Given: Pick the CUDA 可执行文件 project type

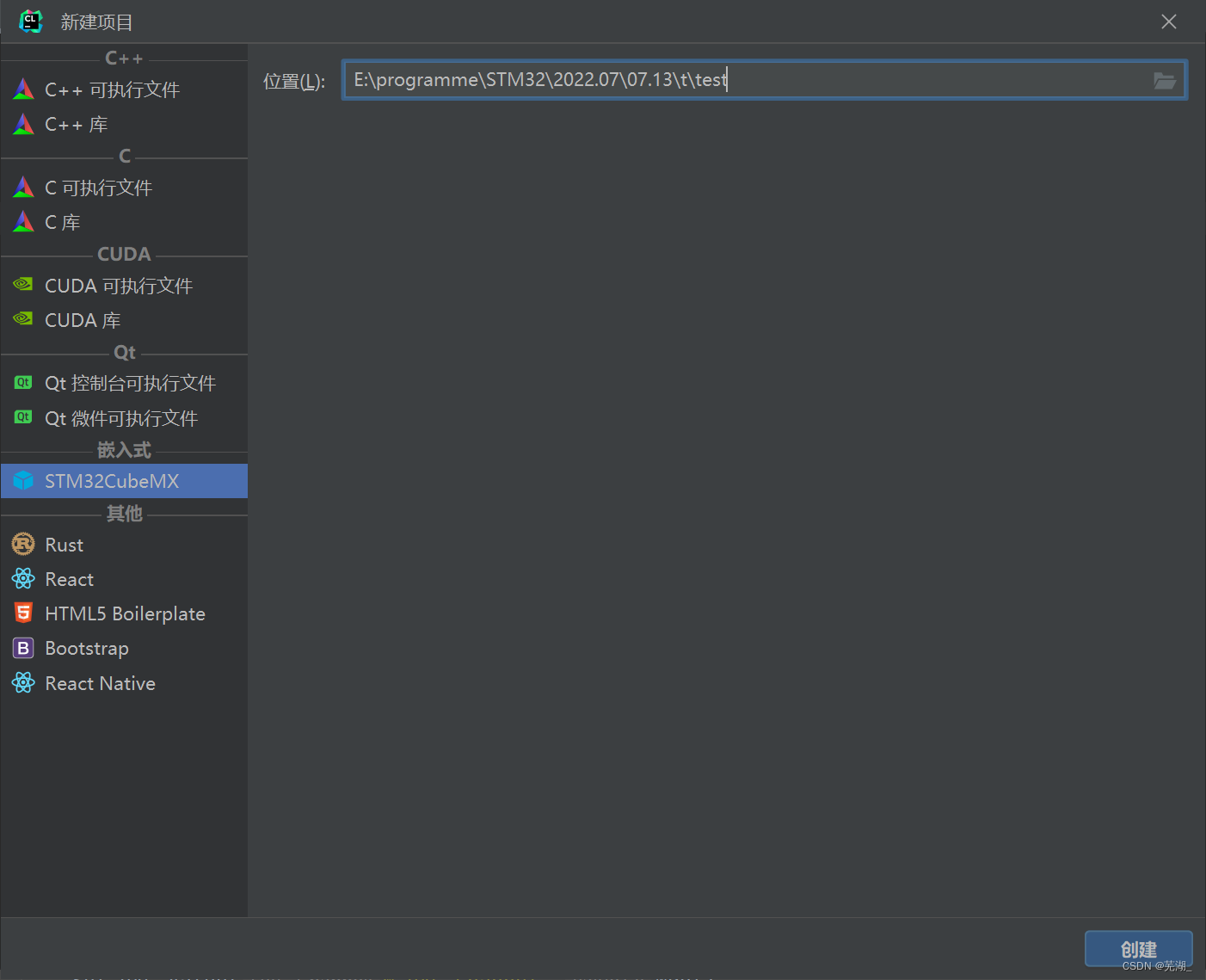Looking at the screenshot, I should pos(124,286).
